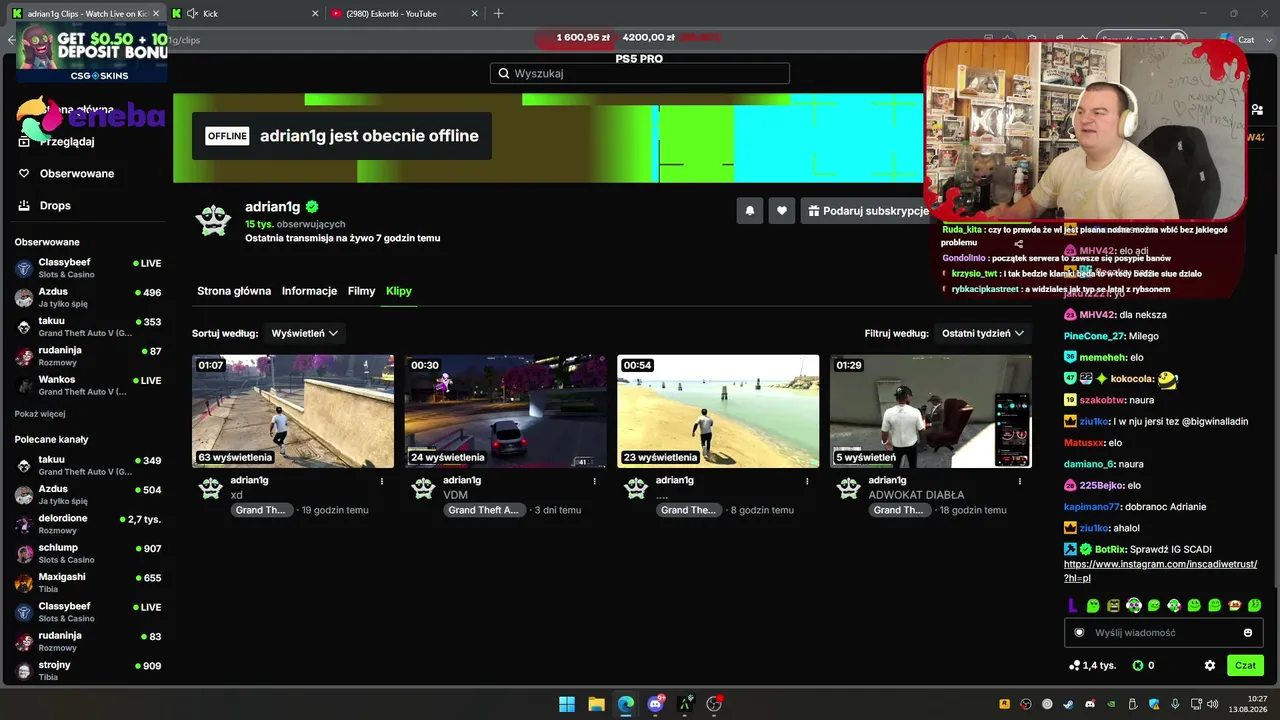Open Discord from the taskbar

656,704
